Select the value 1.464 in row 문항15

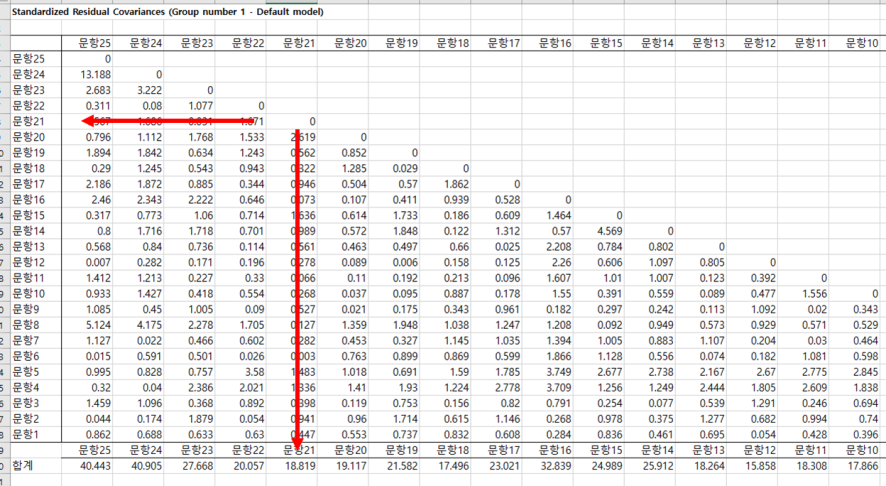(x=558, y=216)
